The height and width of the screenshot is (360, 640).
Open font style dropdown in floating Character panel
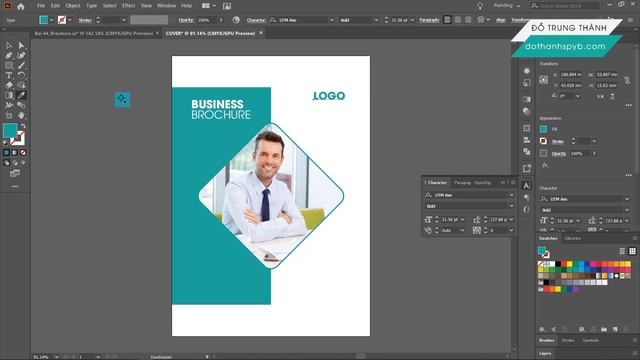click(x=511, y=206)
